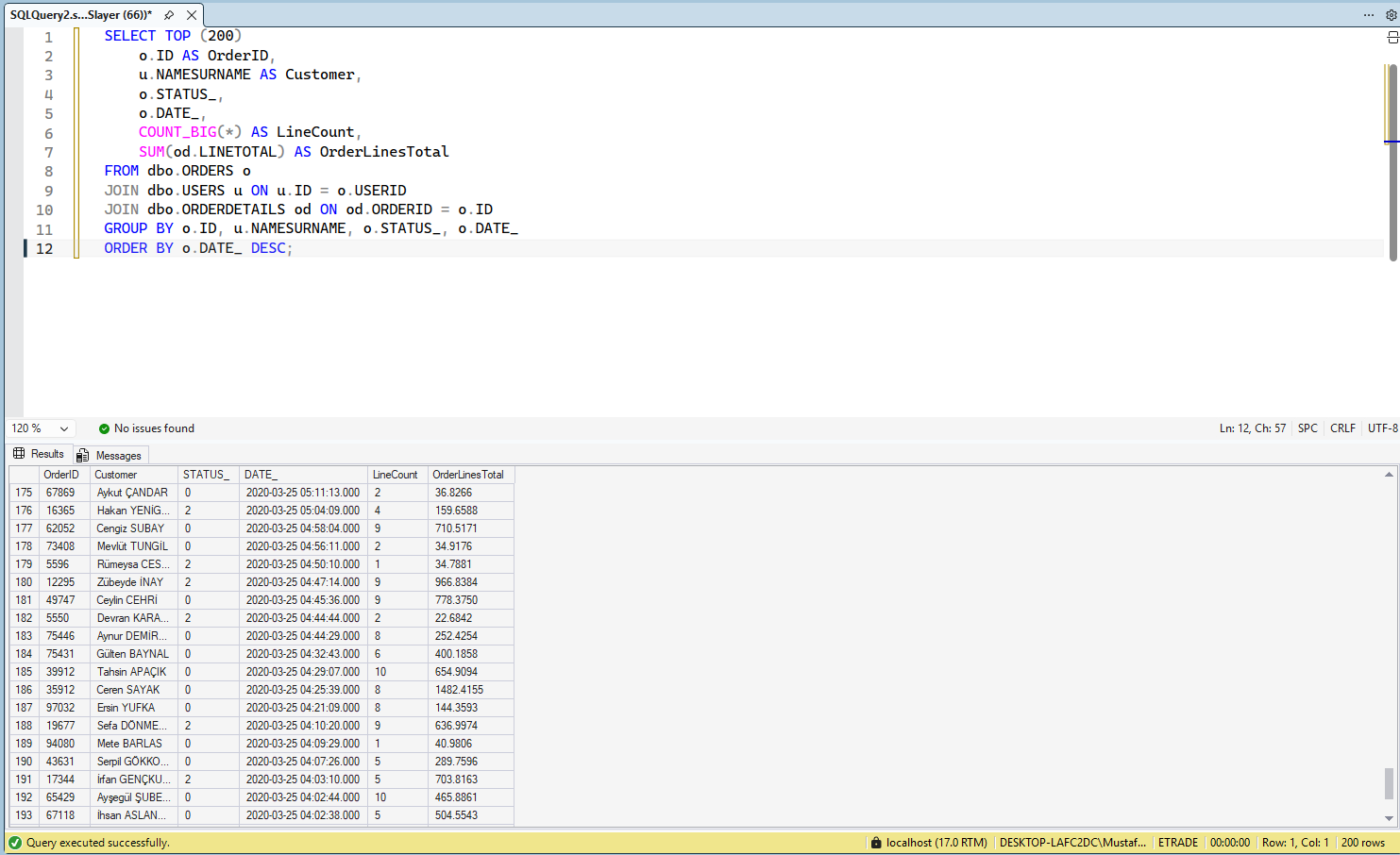1400x855 pixels.
Task: Pin the SQLQuery2 tab
Action: (x=169, y=15)
